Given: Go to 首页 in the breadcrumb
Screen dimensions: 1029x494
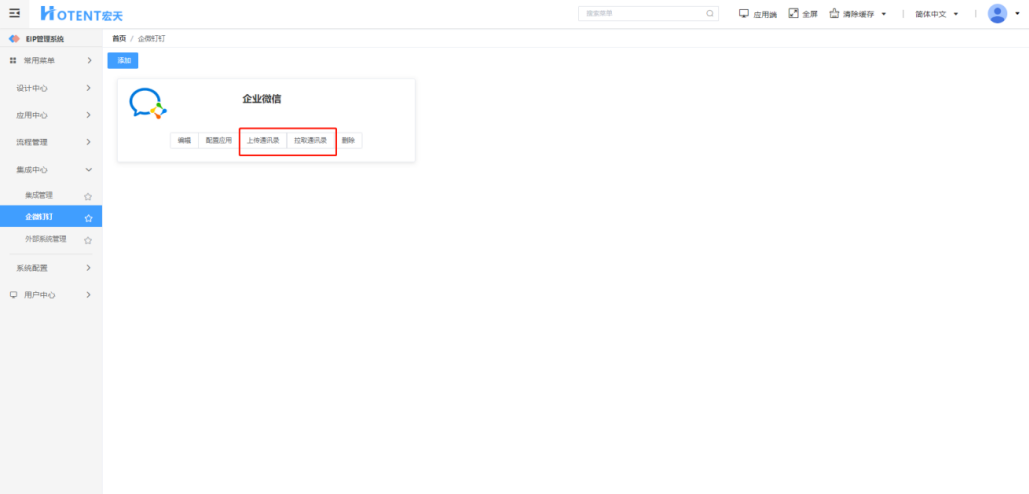Looking at the screenshot, I should pyautogui.click(x=119, y=39).
